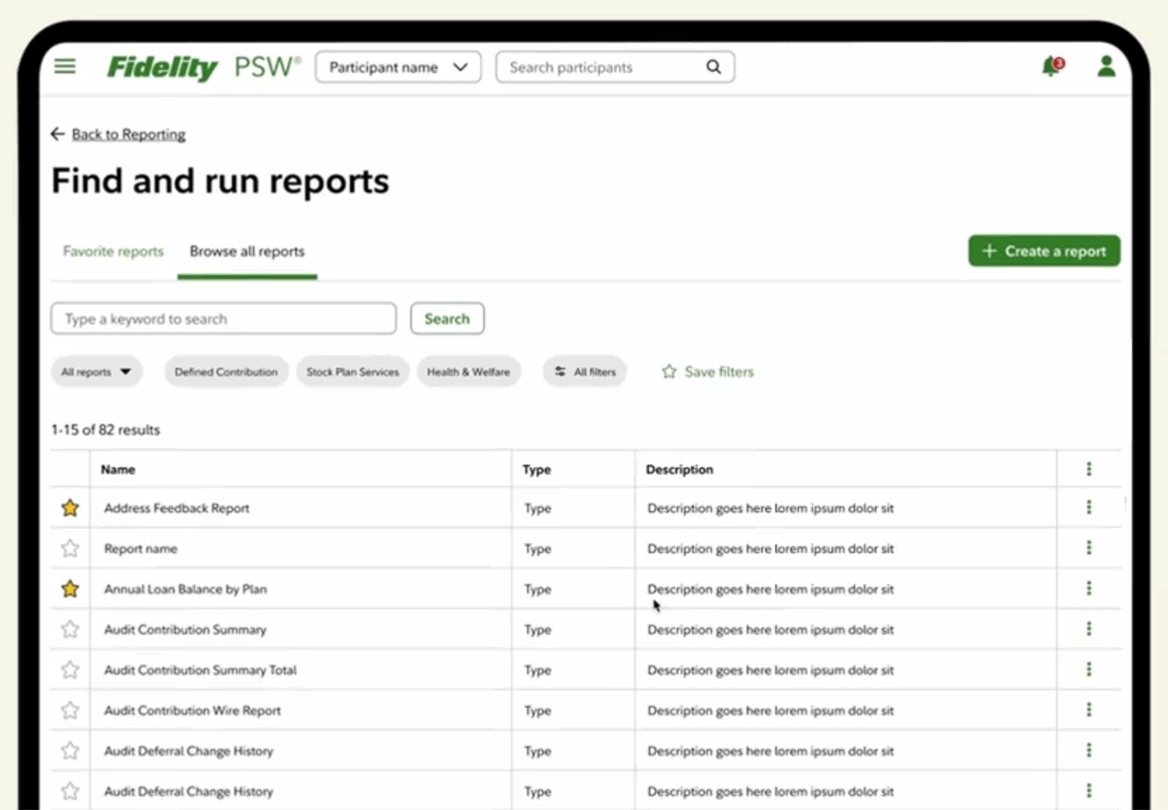Viewport: 1168px width, 810px height.
Task: Open notifications bell with badge
Action: coord(1053,66)
